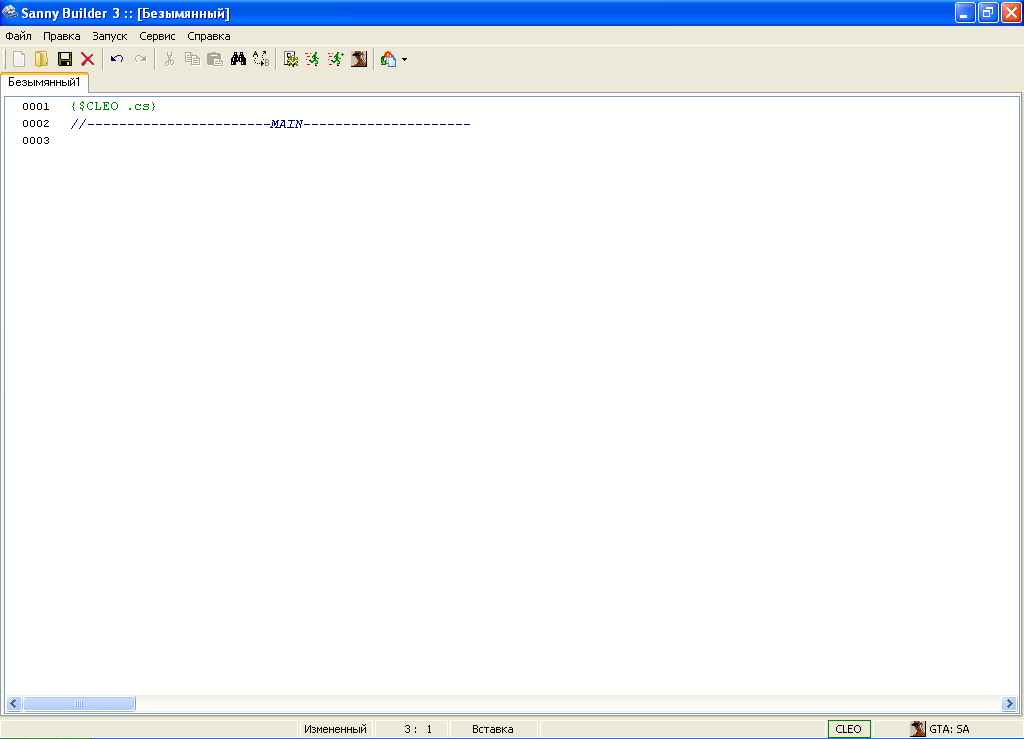Open the Файл menu
Image resolution: width=1024 pixels, height=739 pixels.
tap(18, 36)
